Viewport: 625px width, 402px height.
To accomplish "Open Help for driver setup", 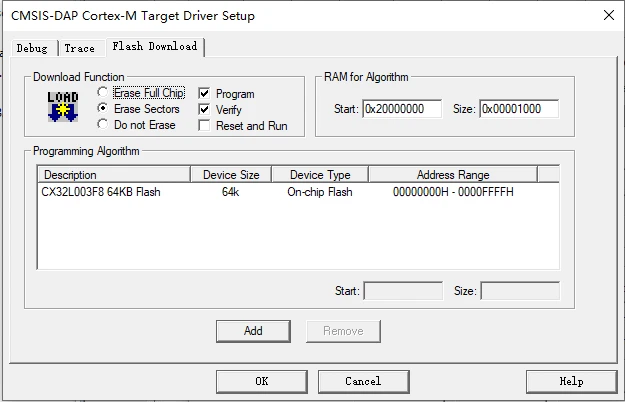I will tap(571, 381).
